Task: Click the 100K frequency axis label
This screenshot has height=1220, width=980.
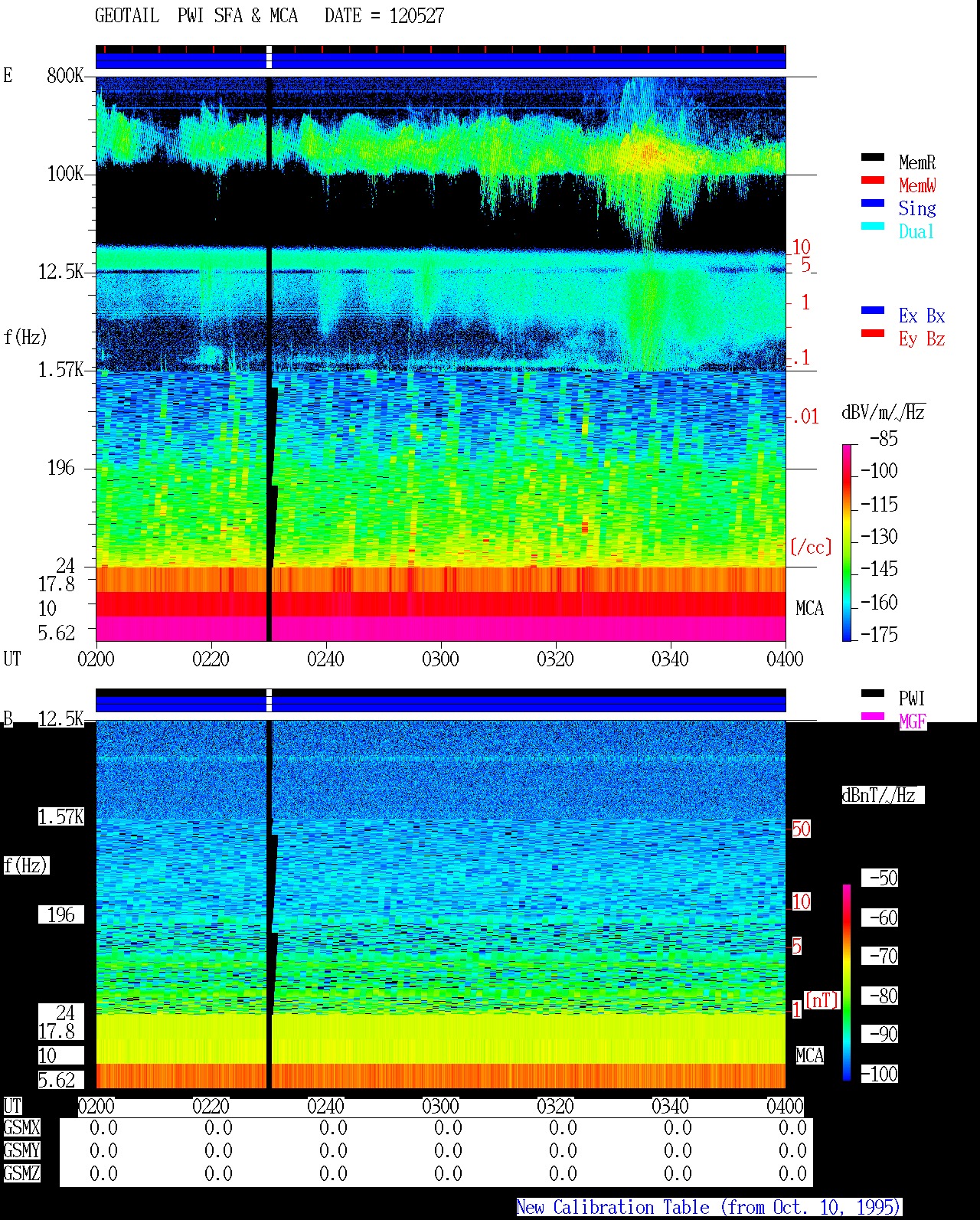Action: (x=65, y=173)
